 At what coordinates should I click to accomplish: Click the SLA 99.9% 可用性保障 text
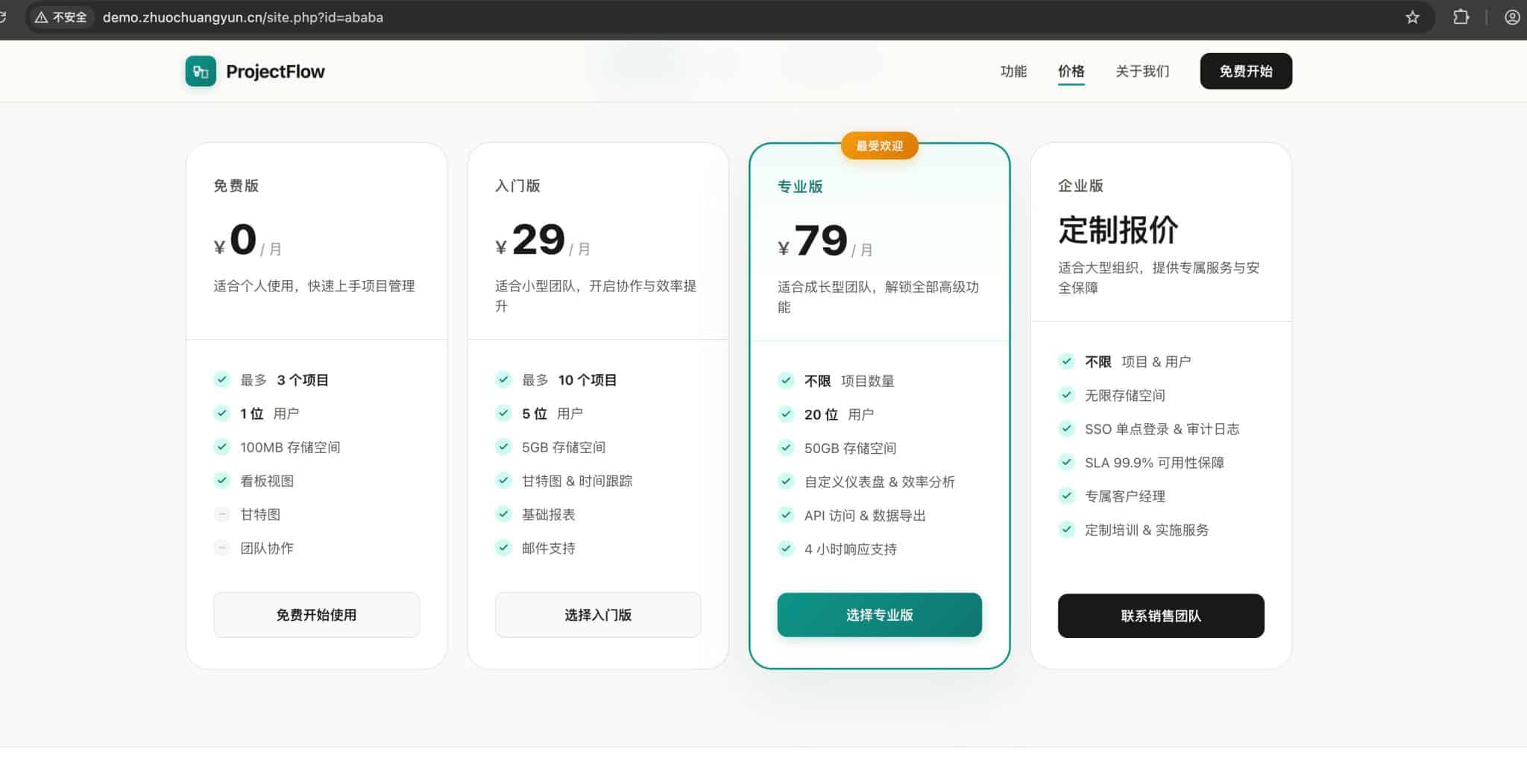click(x=1154, y=462)
